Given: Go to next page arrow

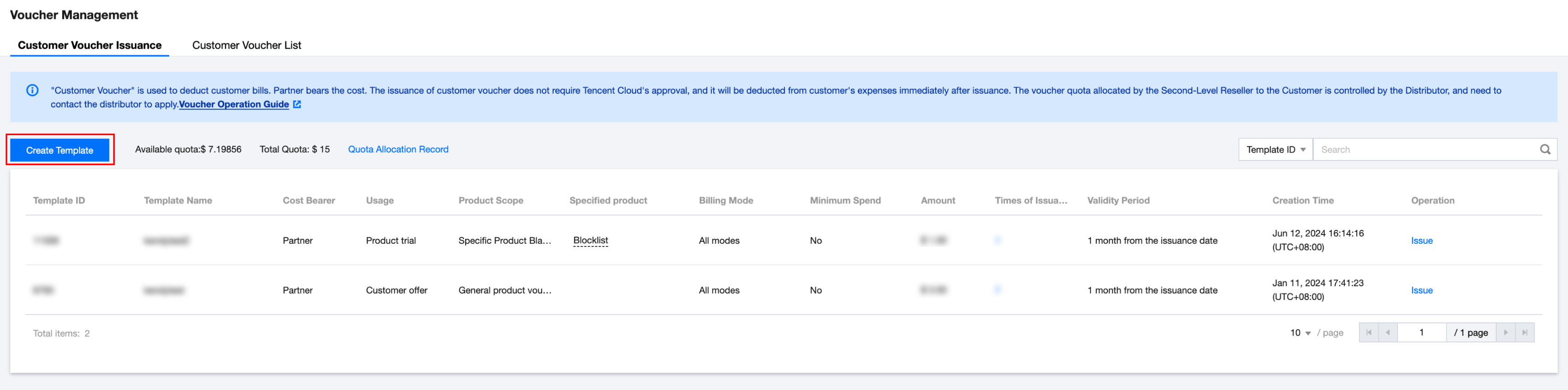Looking at the screenshot, I should click(x=1505, y=333).
